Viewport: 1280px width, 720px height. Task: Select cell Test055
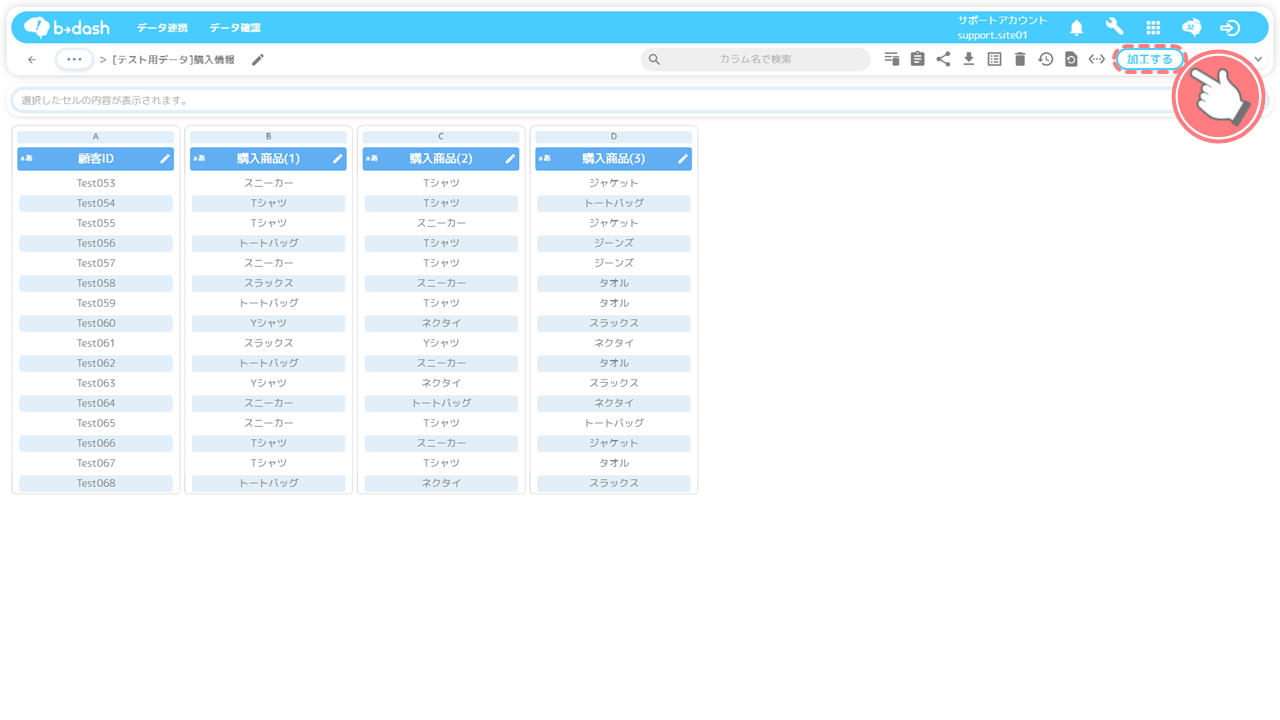click(96, 223)
